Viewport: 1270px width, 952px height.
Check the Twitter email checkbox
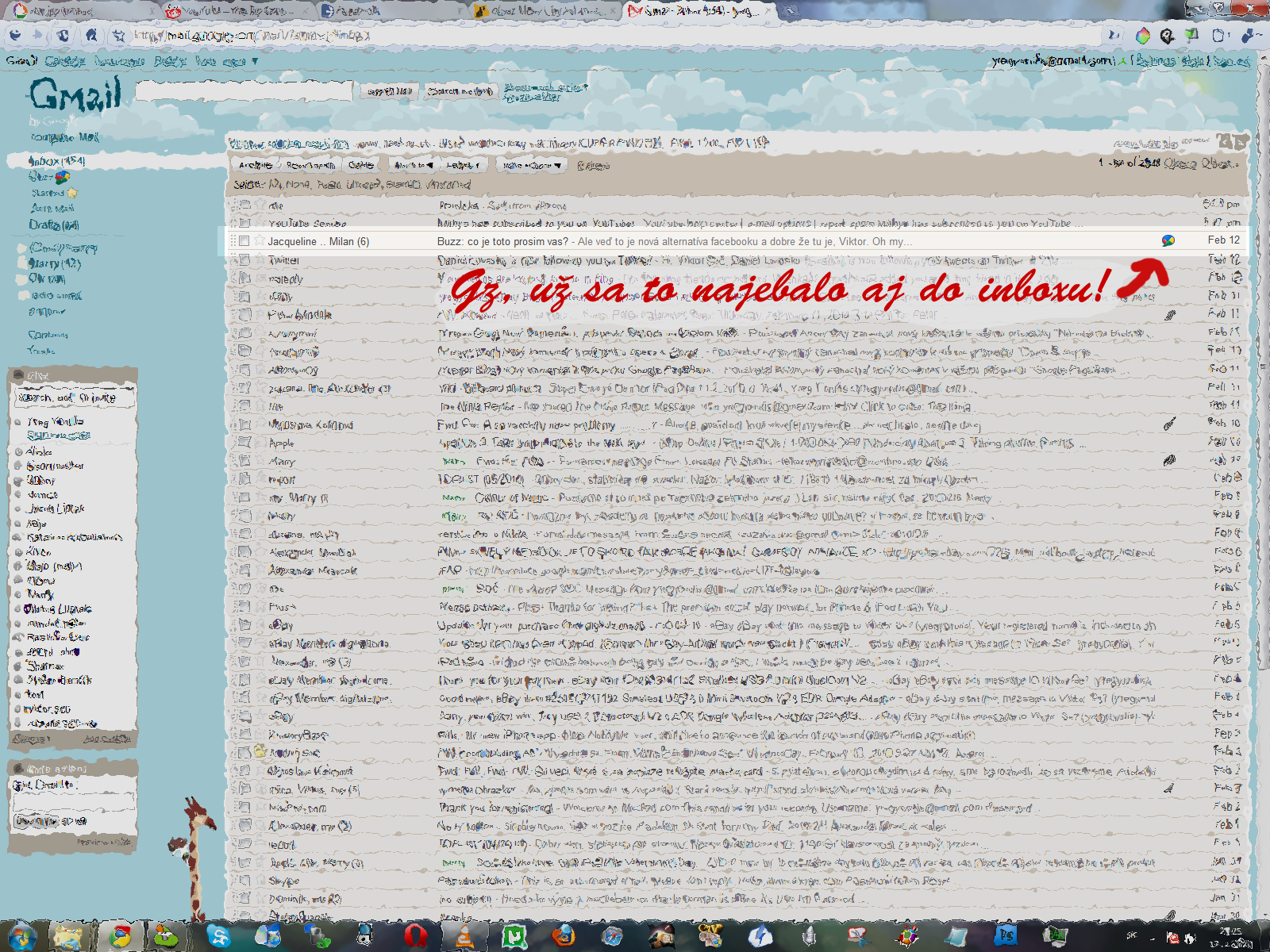coord(244,259)
